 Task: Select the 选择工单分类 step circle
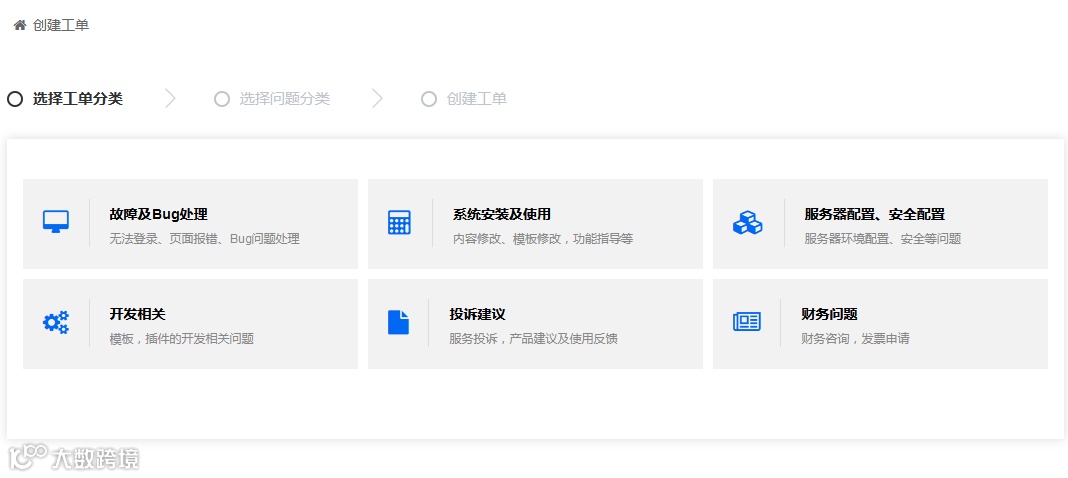click(15, 99)
